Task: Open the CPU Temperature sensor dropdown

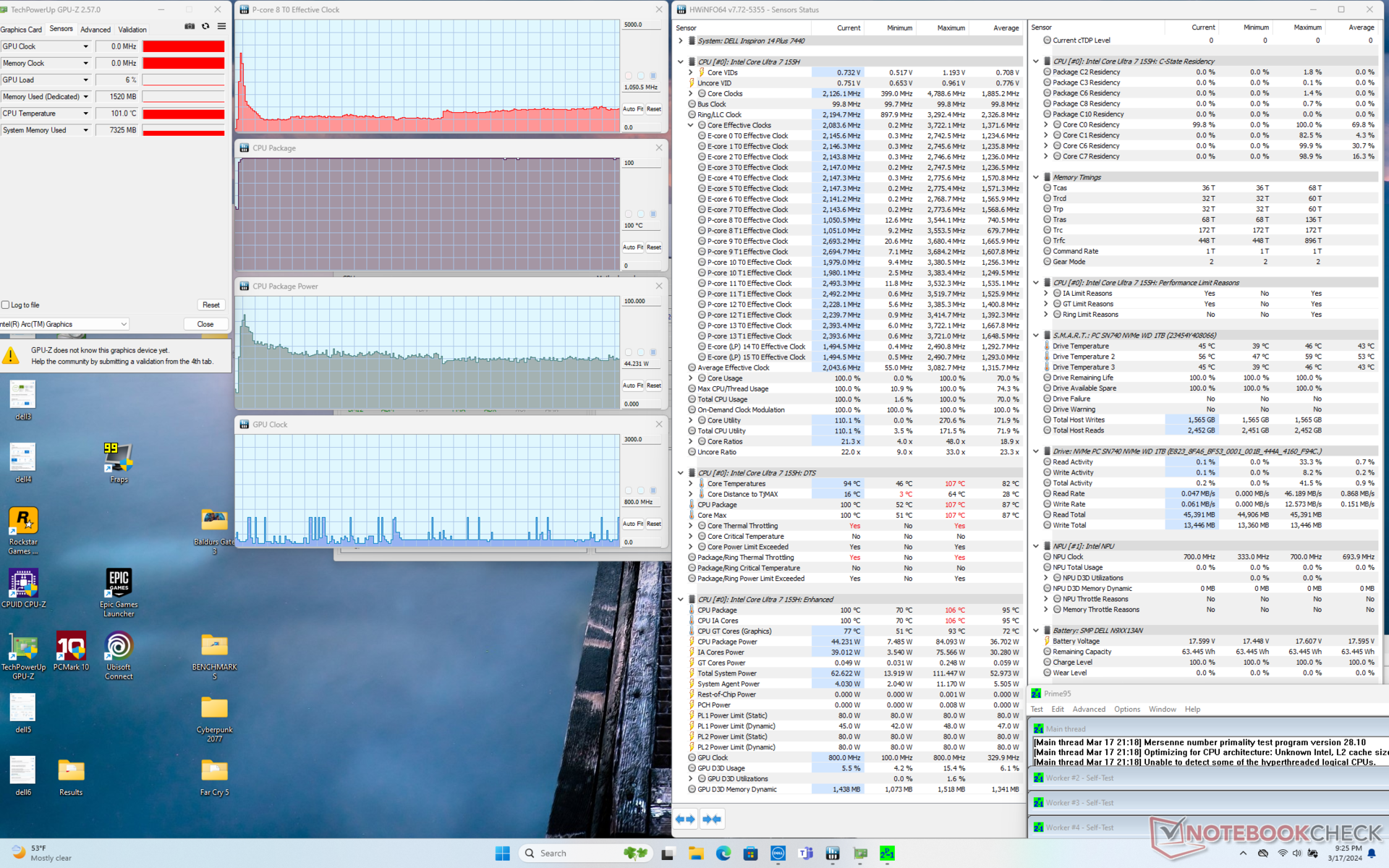Action: (x=85, y=114)
